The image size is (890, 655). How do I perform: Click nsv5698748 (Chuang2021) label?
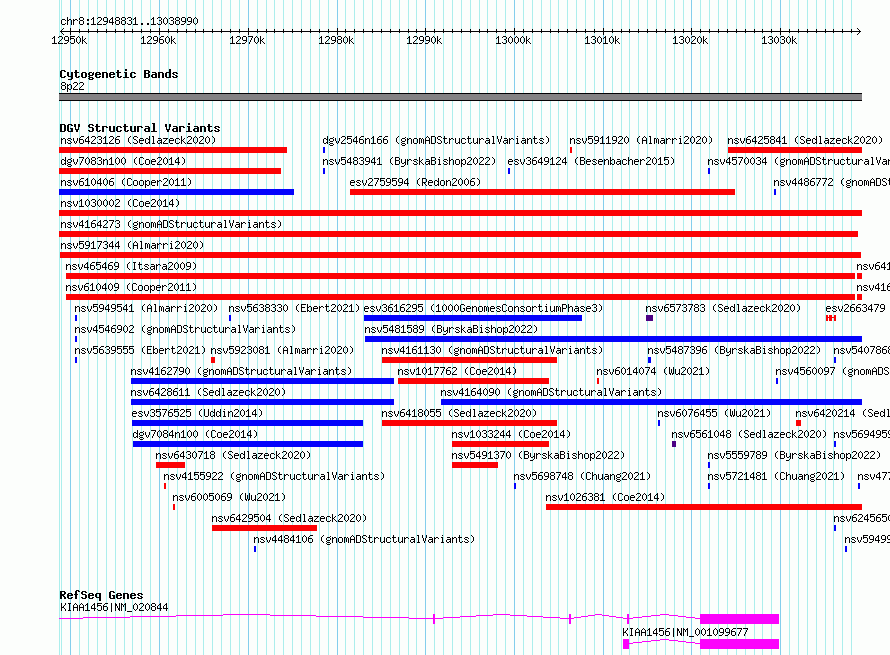tap(582, 476)
